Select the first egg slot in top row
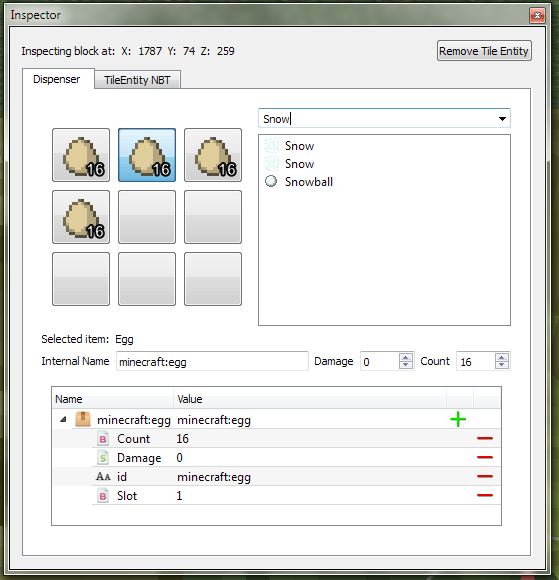The height and width of the screenshot is (580, 559). [x=81, y=155]
